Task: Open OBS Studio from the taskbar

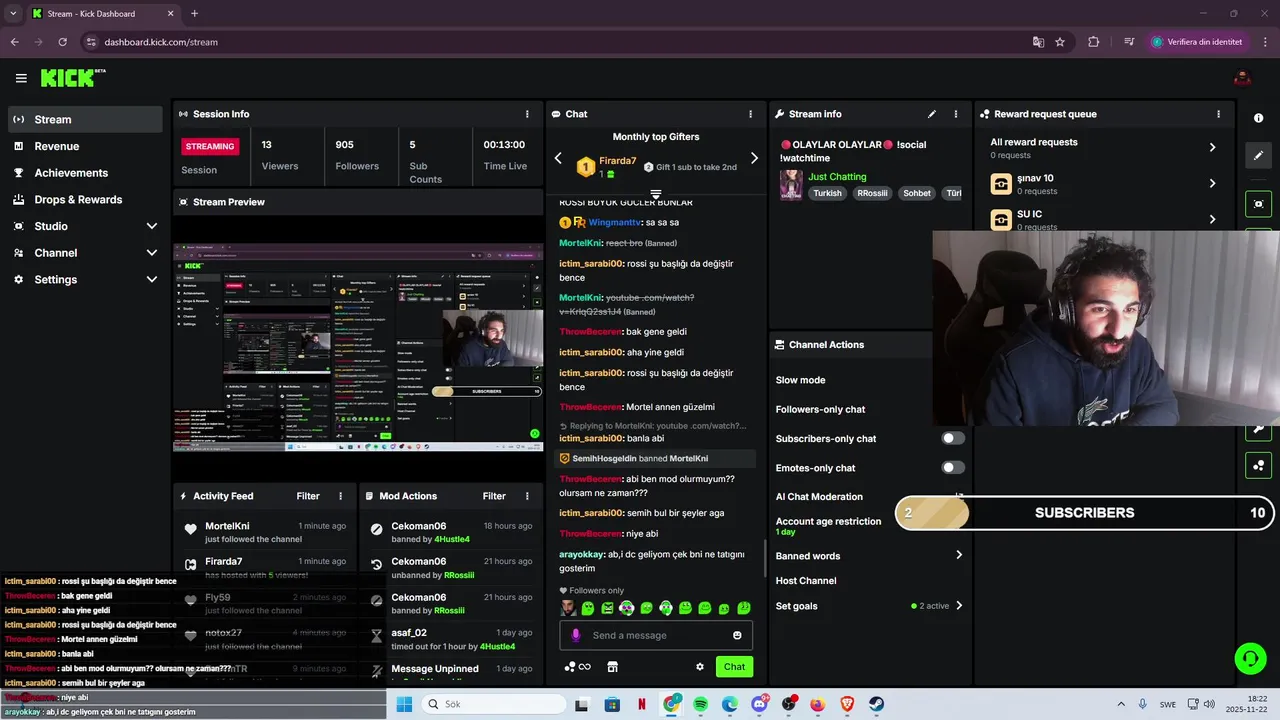Action: 789,704
